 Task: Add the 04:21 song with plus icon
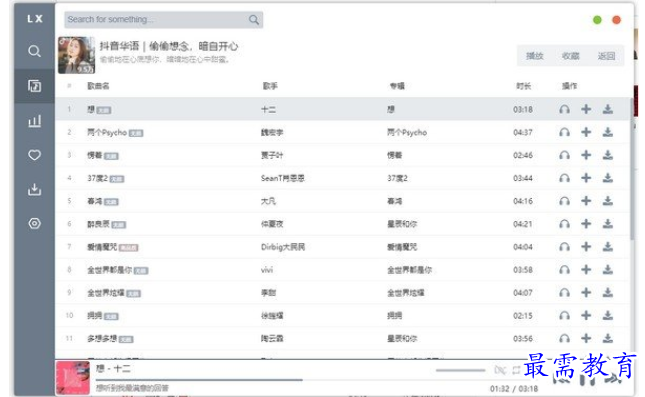coord(586,224)
